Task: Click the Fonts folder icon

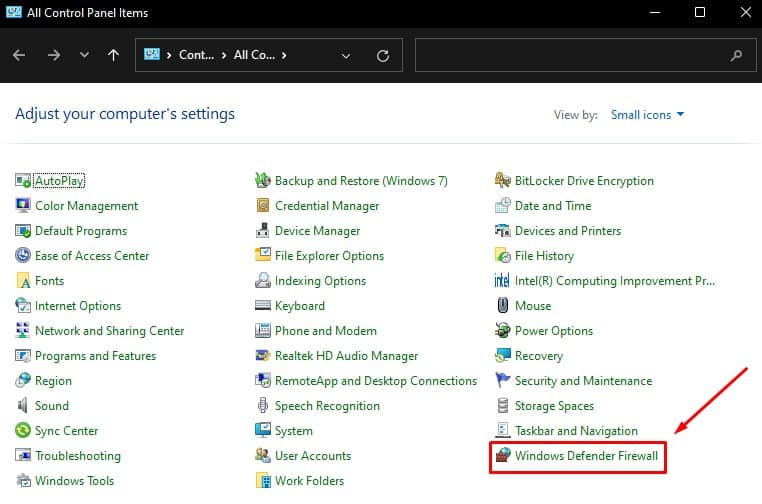Action: point(23,281)
